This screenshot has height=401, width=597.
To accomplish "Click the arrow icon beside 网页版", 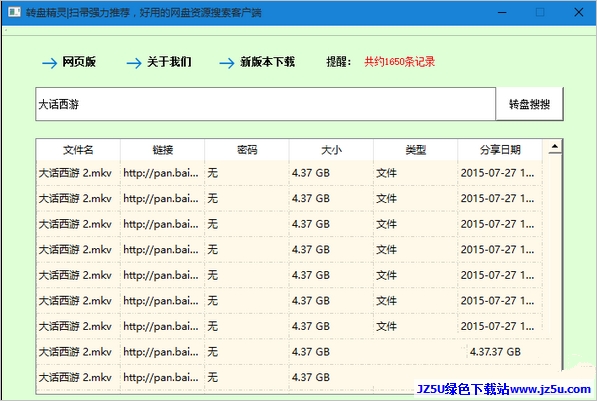I will (x=49, y=62).
